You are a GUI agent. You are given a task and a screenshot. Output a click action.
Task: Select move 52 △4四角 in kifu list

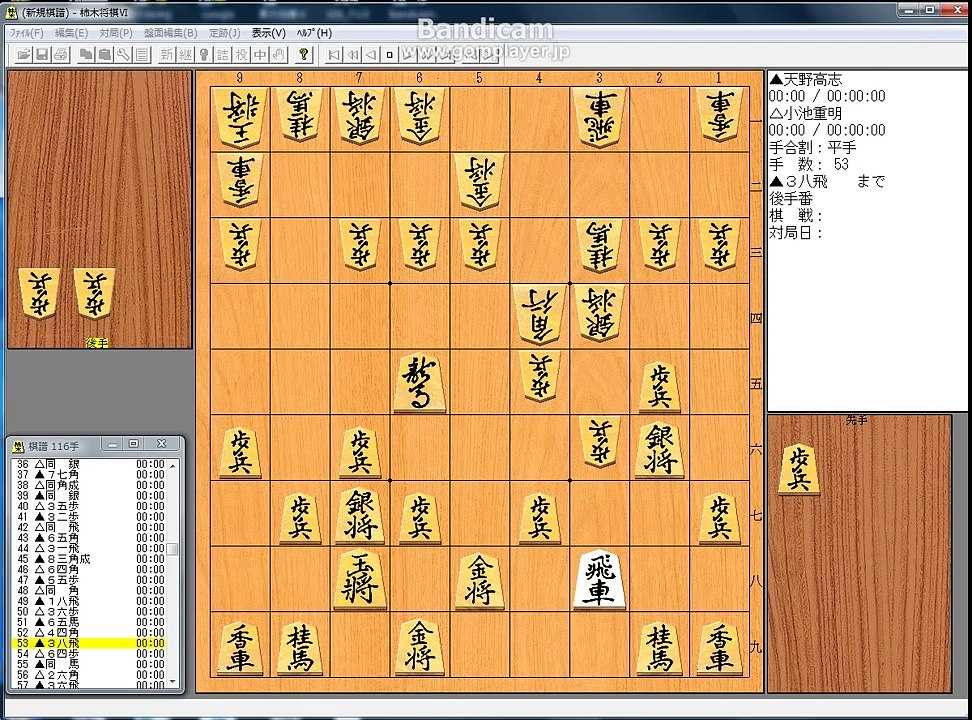pos(90,633)
